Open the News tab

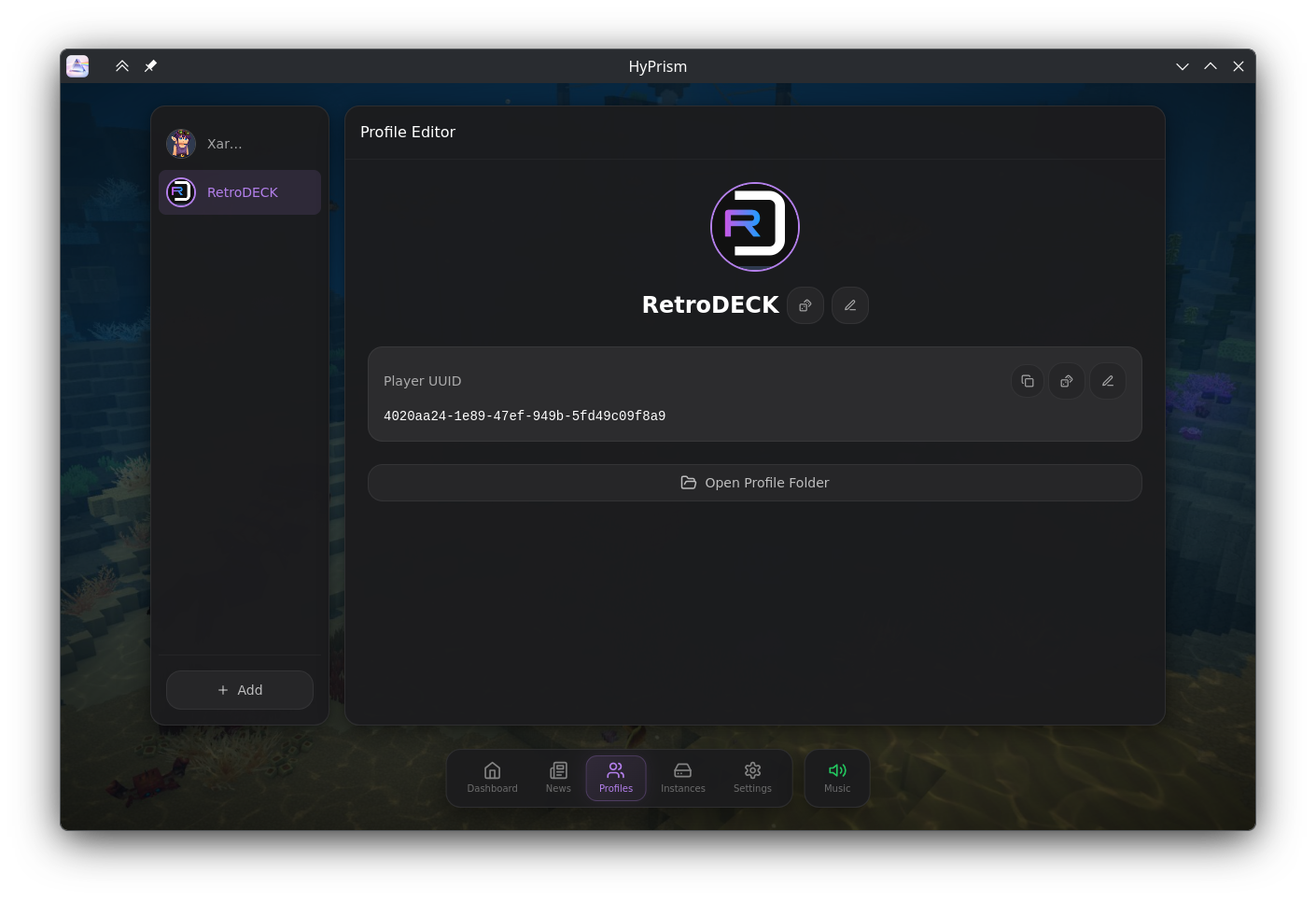pyautogui.click(x=558, y=778)
